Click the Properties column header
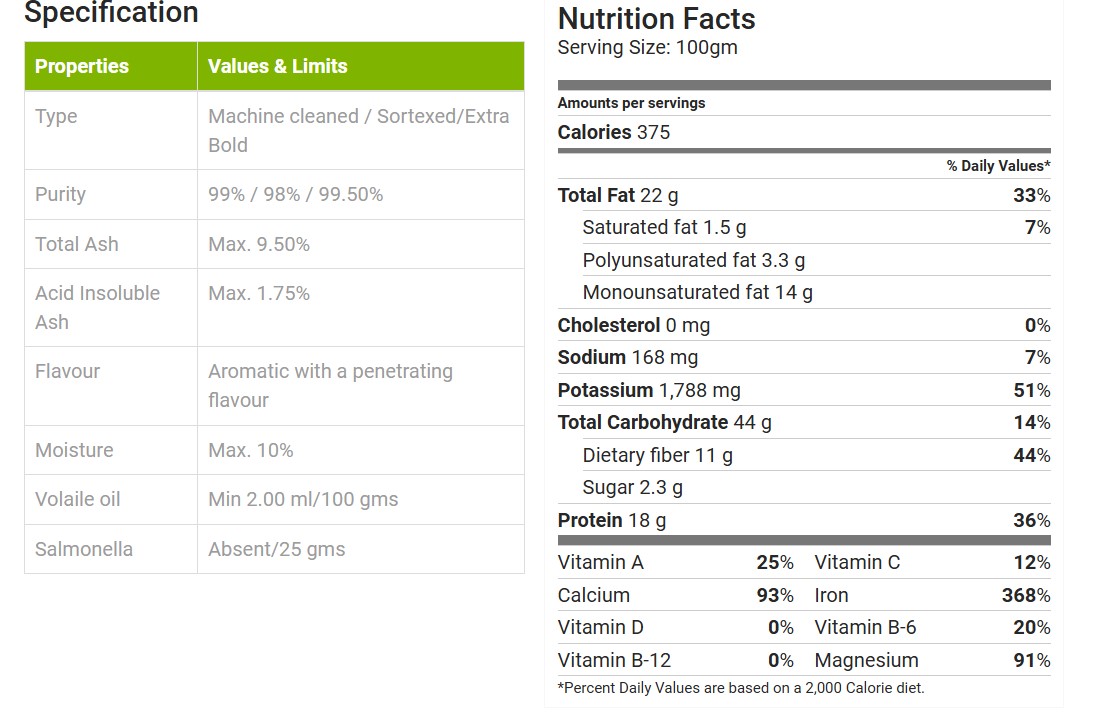The width and height of the screenshot is (1107, 722). (111, 66)
